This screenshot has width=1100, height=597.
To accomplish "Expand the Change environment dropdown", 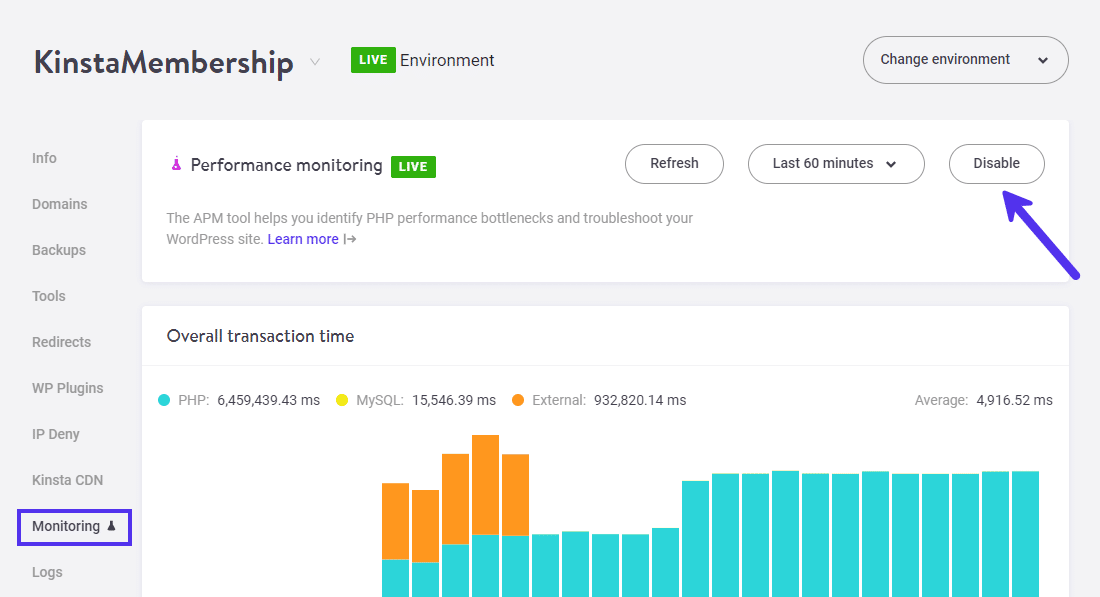I will (964, 60).
